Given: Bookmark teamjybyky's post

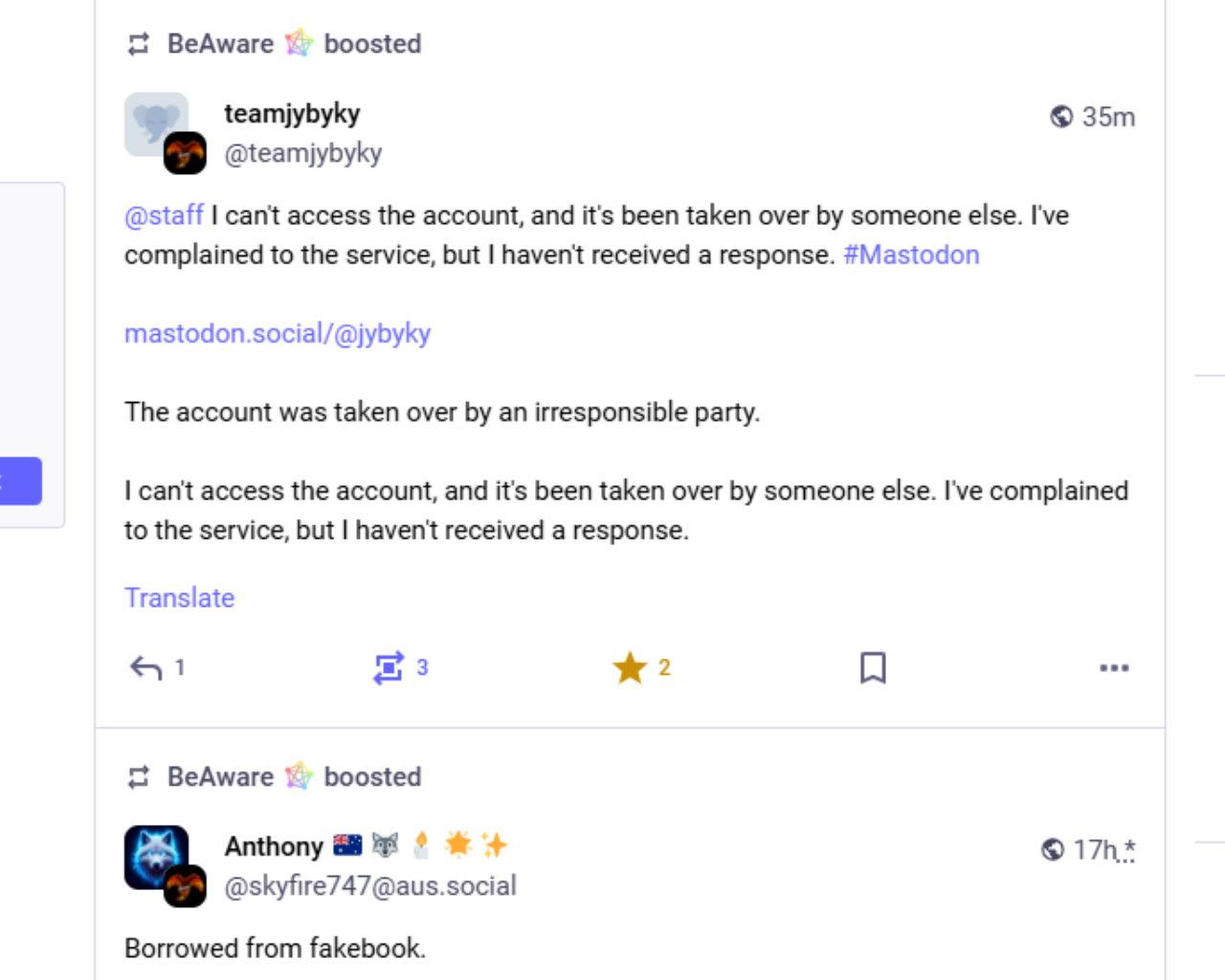Looking at the screenshot, I should click(x=872, y=667).
